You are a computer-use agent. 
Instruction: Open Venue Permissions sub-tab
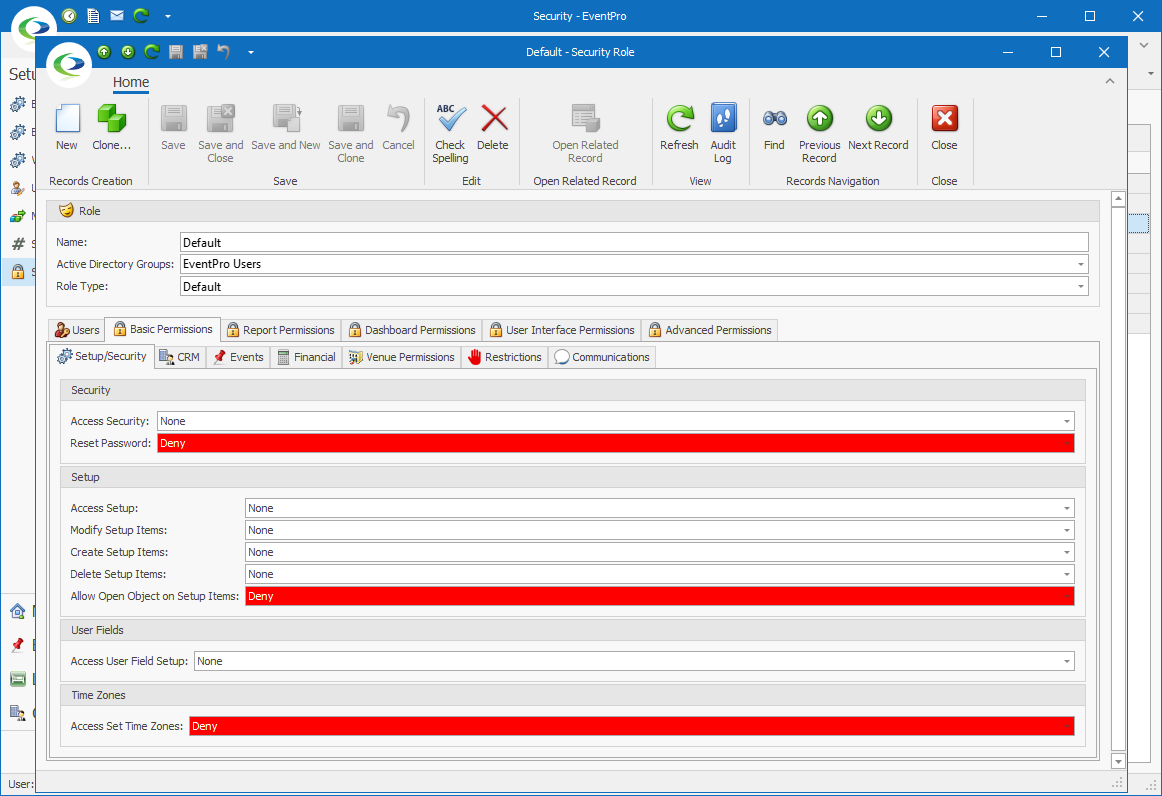pyautogui.click(x=402, y=357)
